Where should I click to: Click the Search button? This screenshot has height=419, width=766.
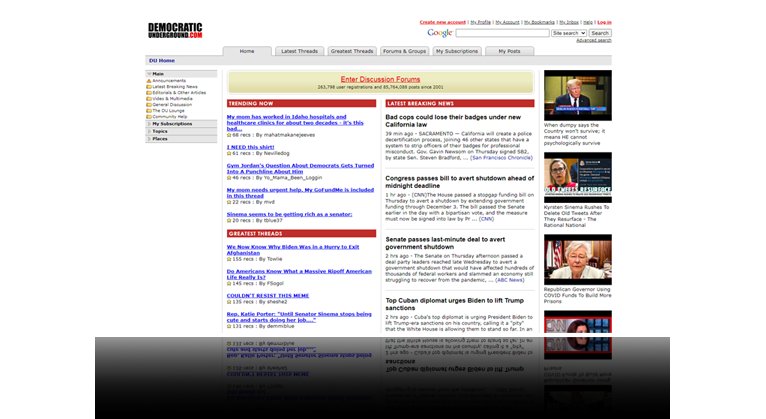pyautogui.click(x=600, y=33)
